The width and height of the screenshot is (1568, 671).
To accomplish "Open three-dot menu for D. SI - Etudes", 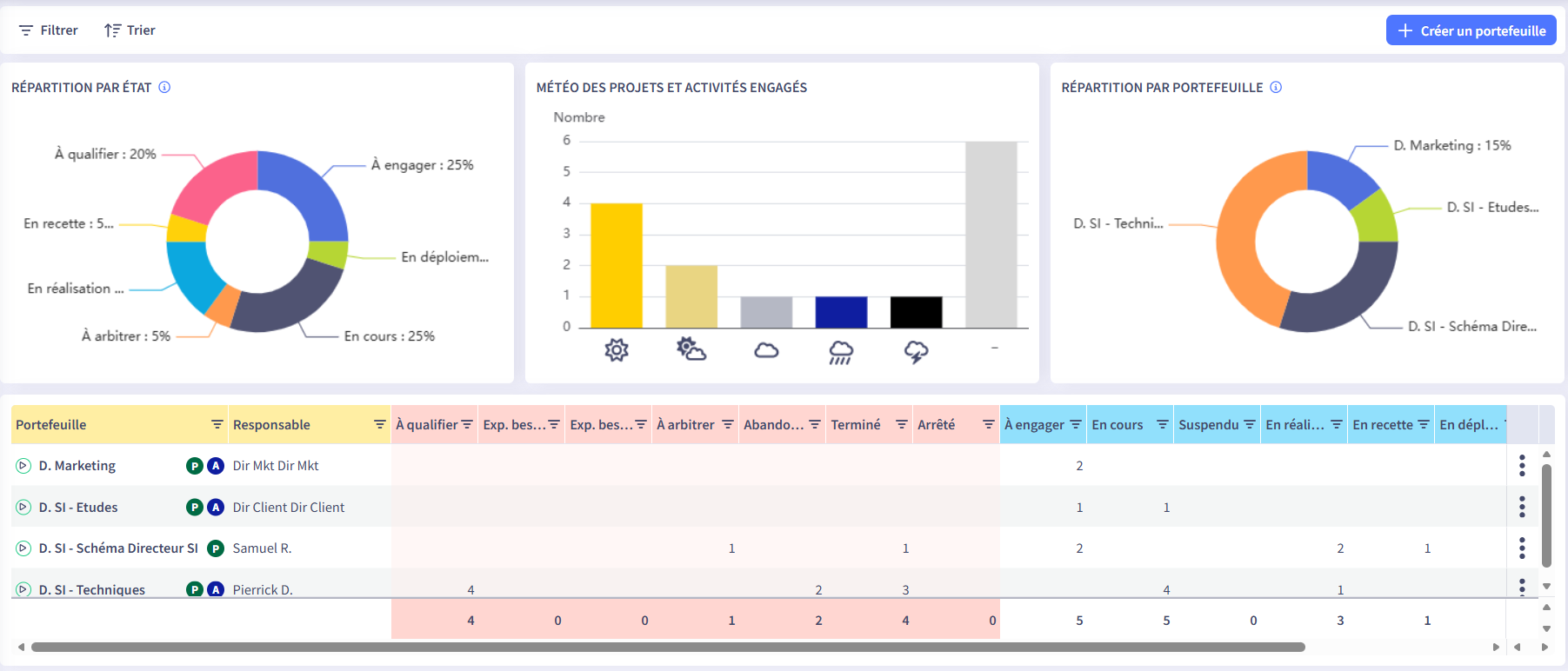I will click(x=1522, y=507).
